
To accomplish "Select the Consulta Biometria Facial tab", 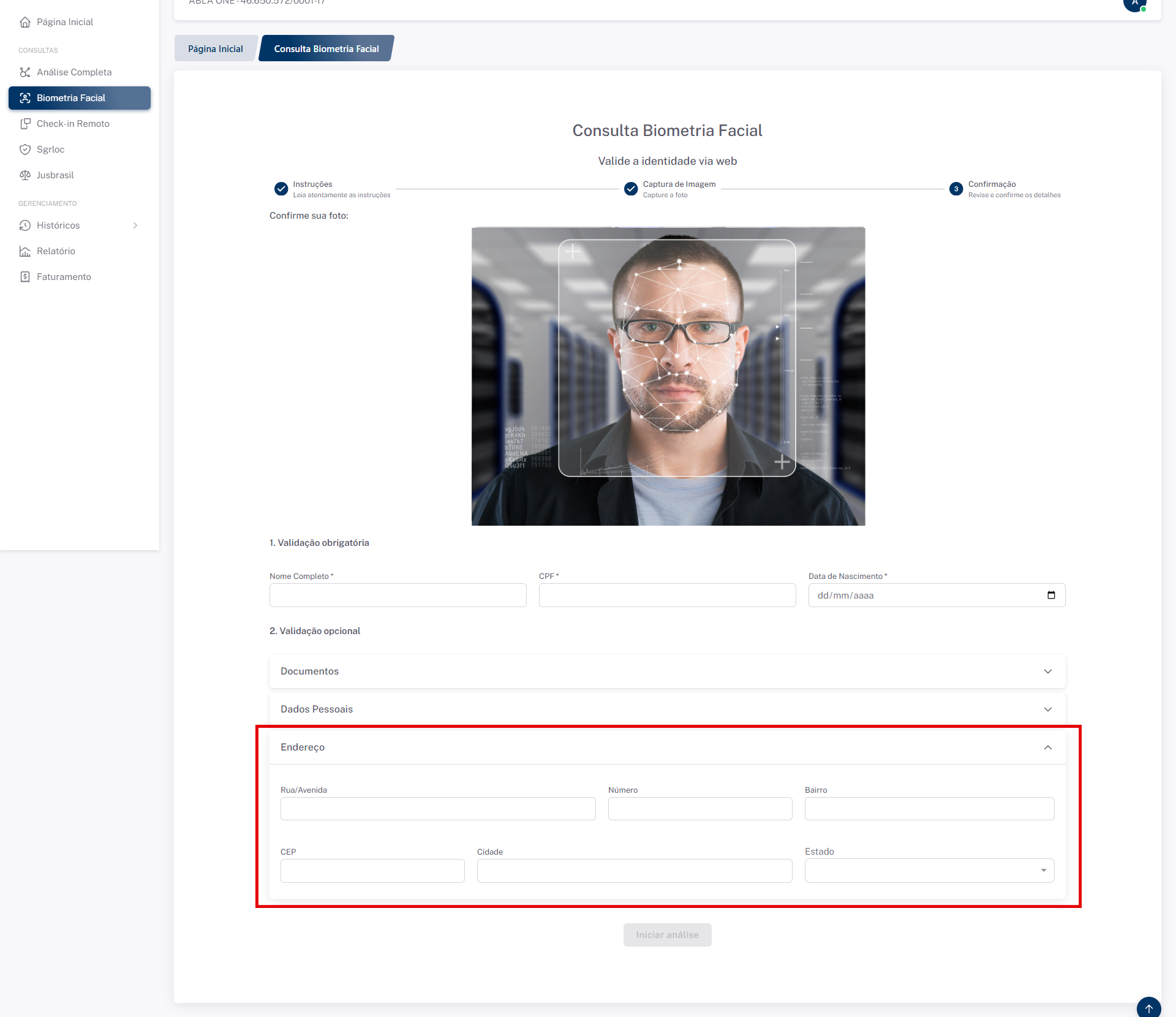I will coord(326,49).
